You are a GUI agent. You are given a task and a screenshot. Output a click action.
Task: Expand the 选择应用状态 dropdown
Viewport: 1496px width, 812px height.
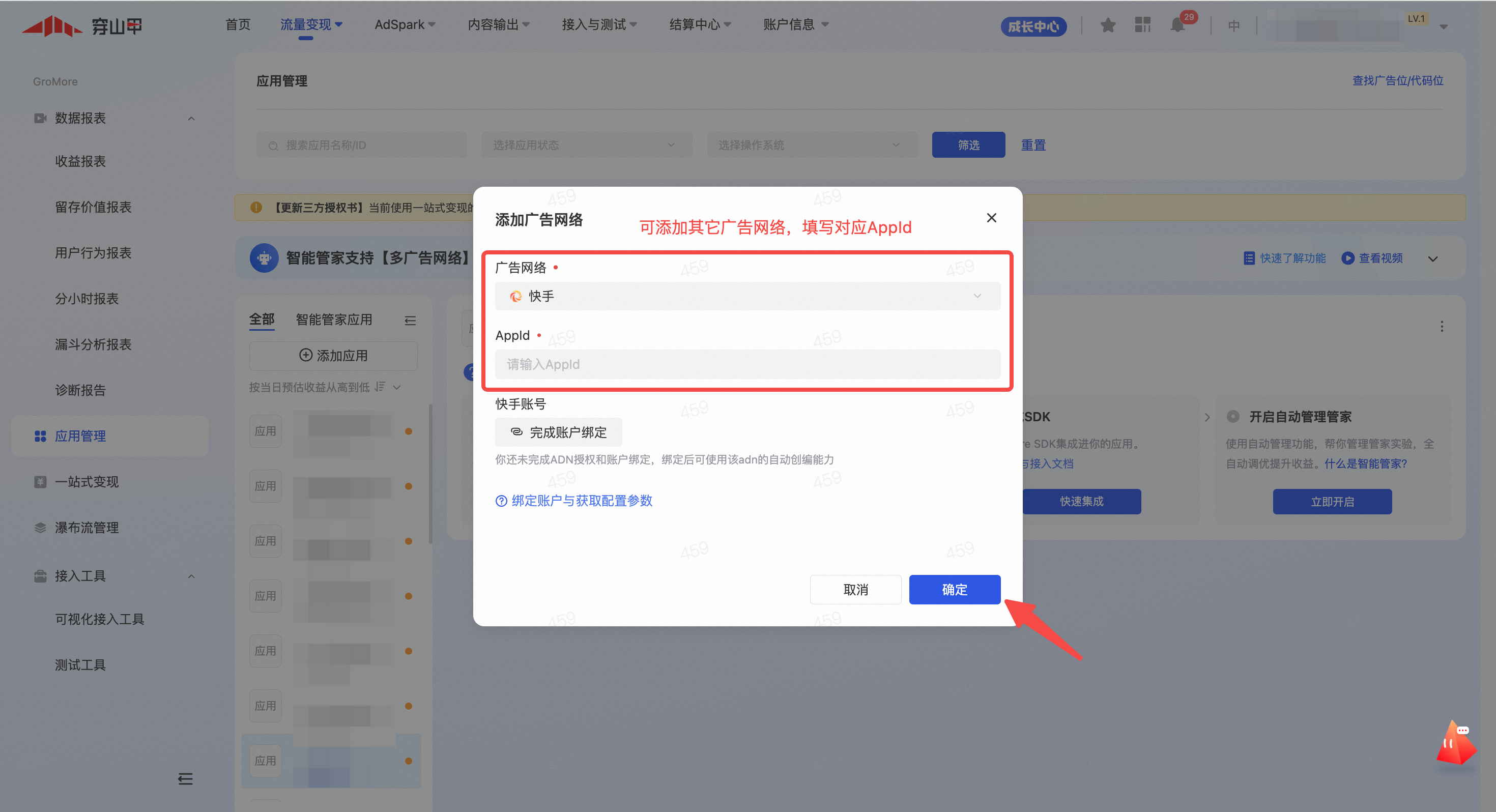(x=586, y=145)
